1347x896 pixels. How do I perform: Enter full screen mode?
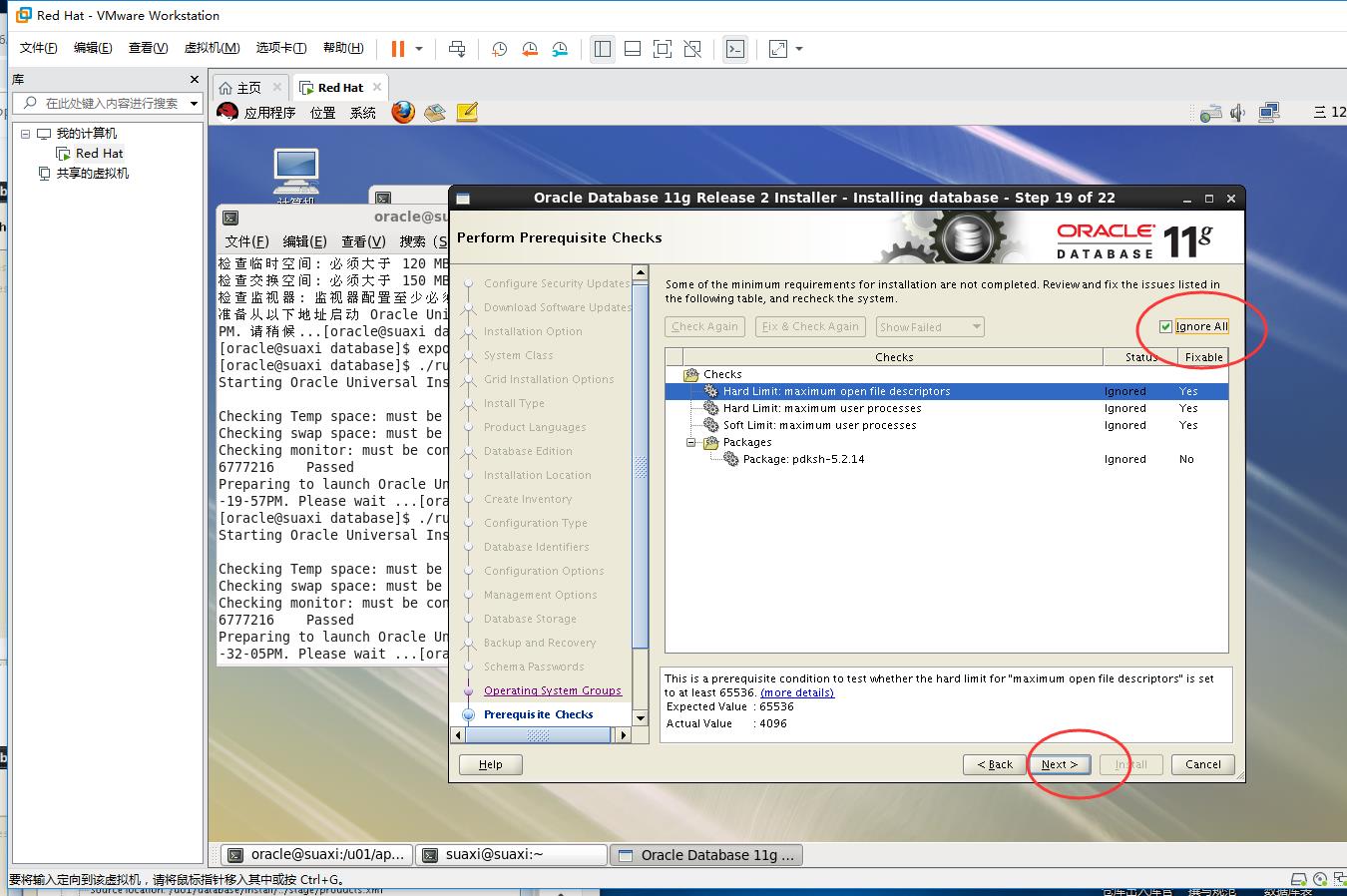(x=663, y=49)
